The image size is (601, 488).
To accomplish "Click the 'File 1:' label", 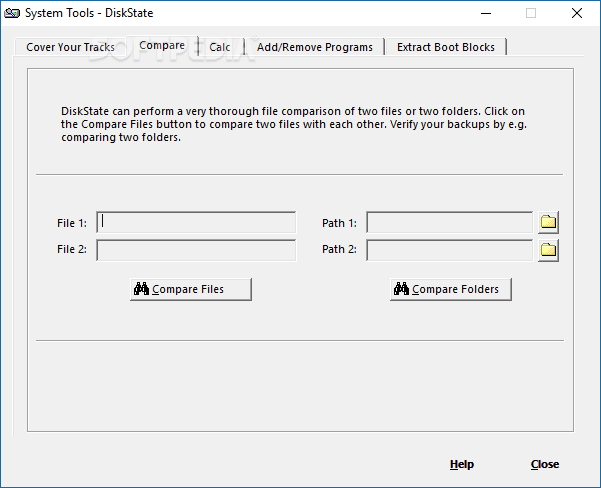I will point(72,223).
